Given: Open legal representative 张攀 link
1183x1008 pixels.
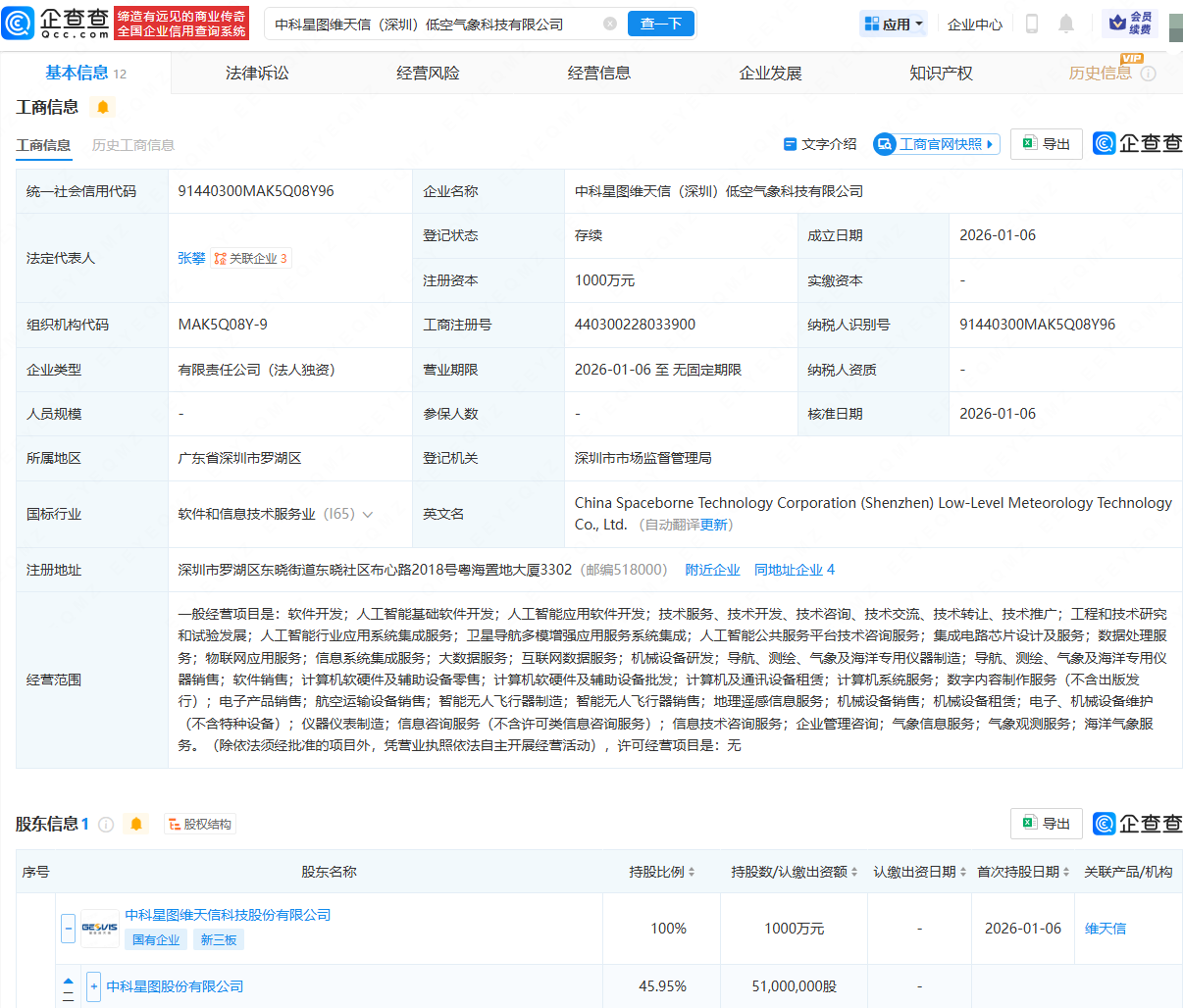Looking at the screenshot, I should pyautogui.click(x=191, y=258).
